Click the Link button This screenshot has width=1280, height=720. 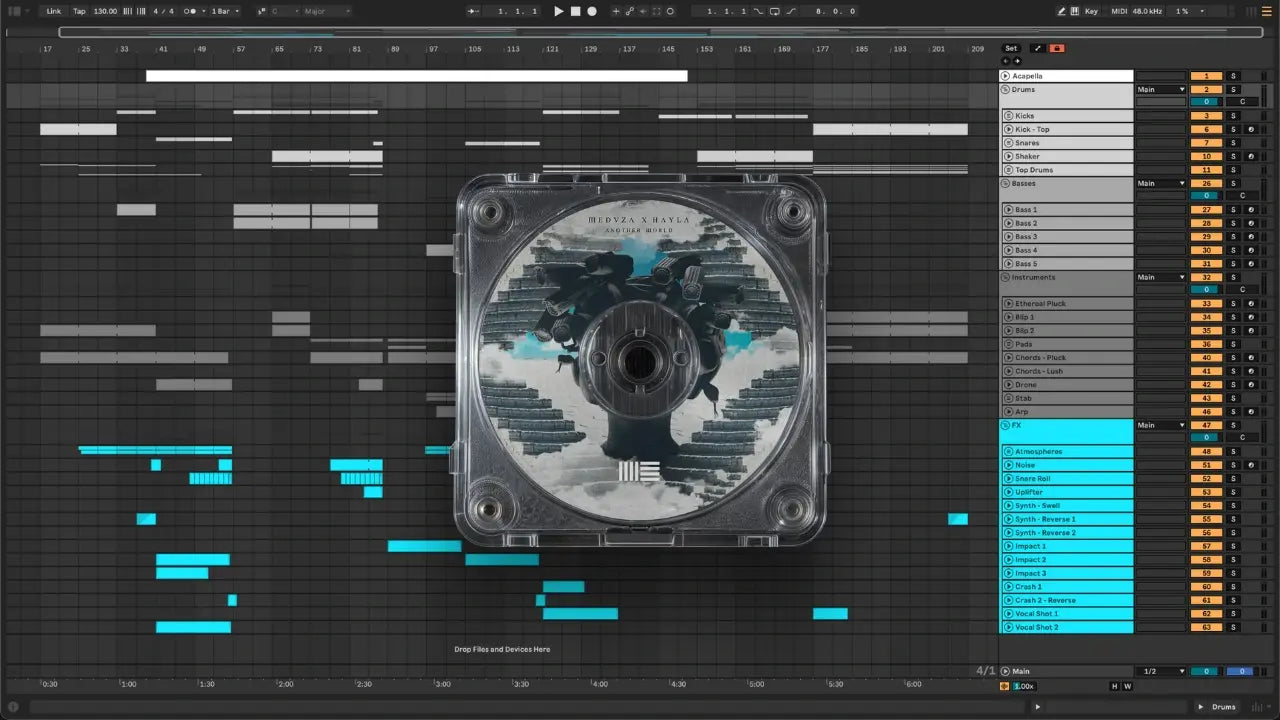(x=53, y=11)
